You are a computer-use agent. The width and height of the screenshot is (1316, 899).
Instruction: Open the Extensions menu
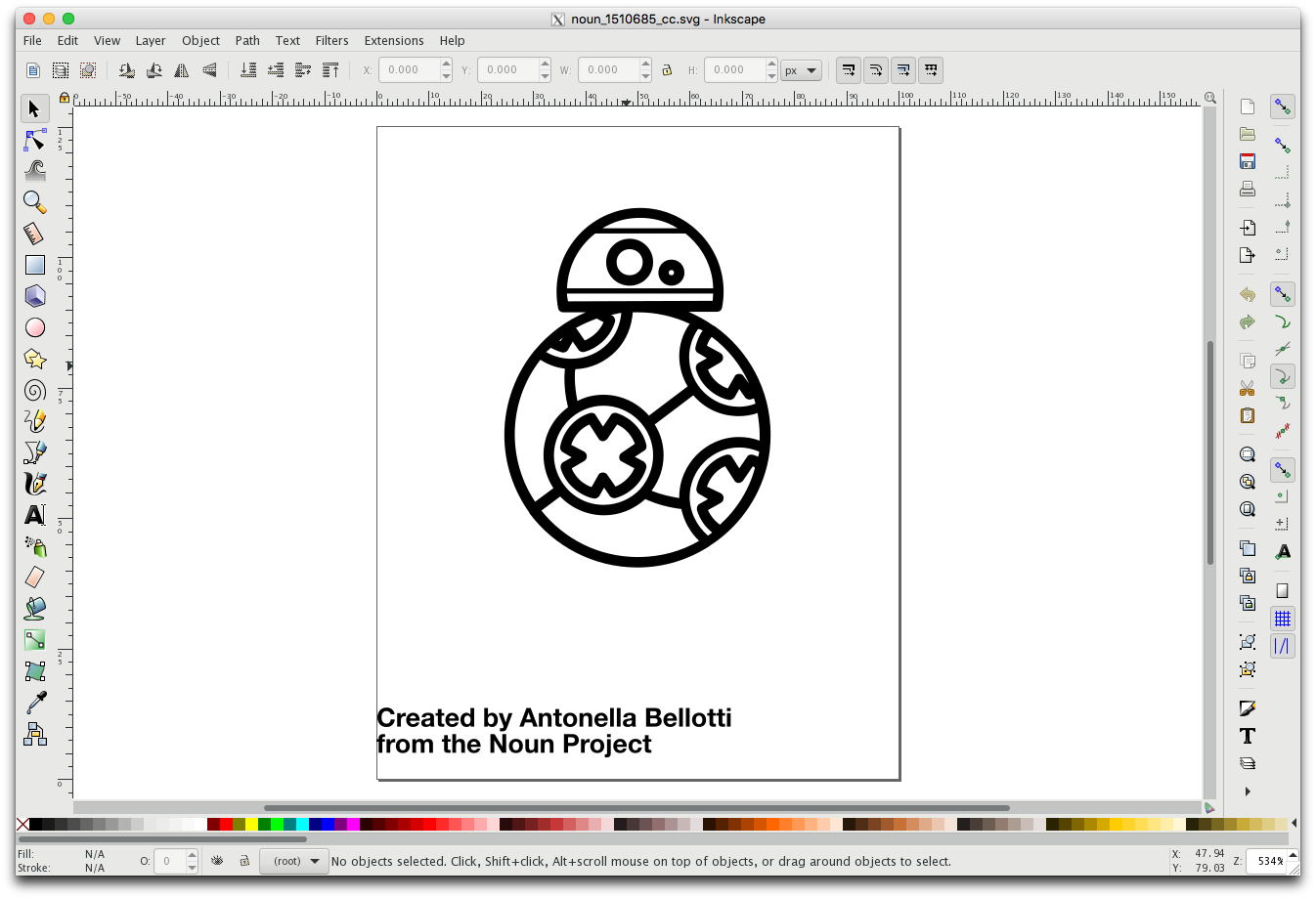394,40
